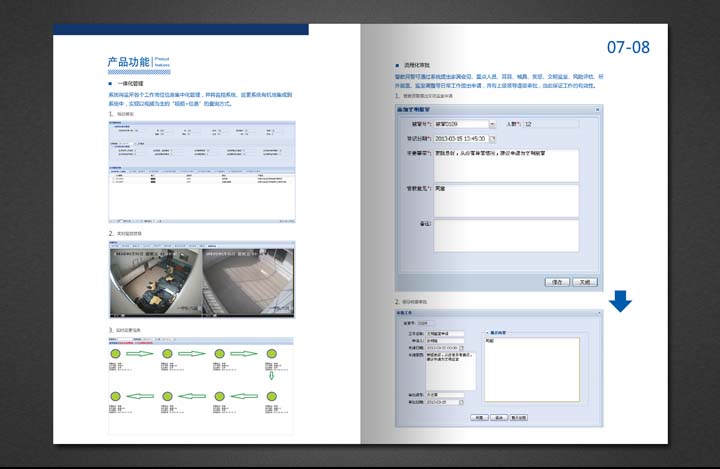720x469 pixels.
Task: Close the upper form dialog with X
Action: [x=597, y=108]
